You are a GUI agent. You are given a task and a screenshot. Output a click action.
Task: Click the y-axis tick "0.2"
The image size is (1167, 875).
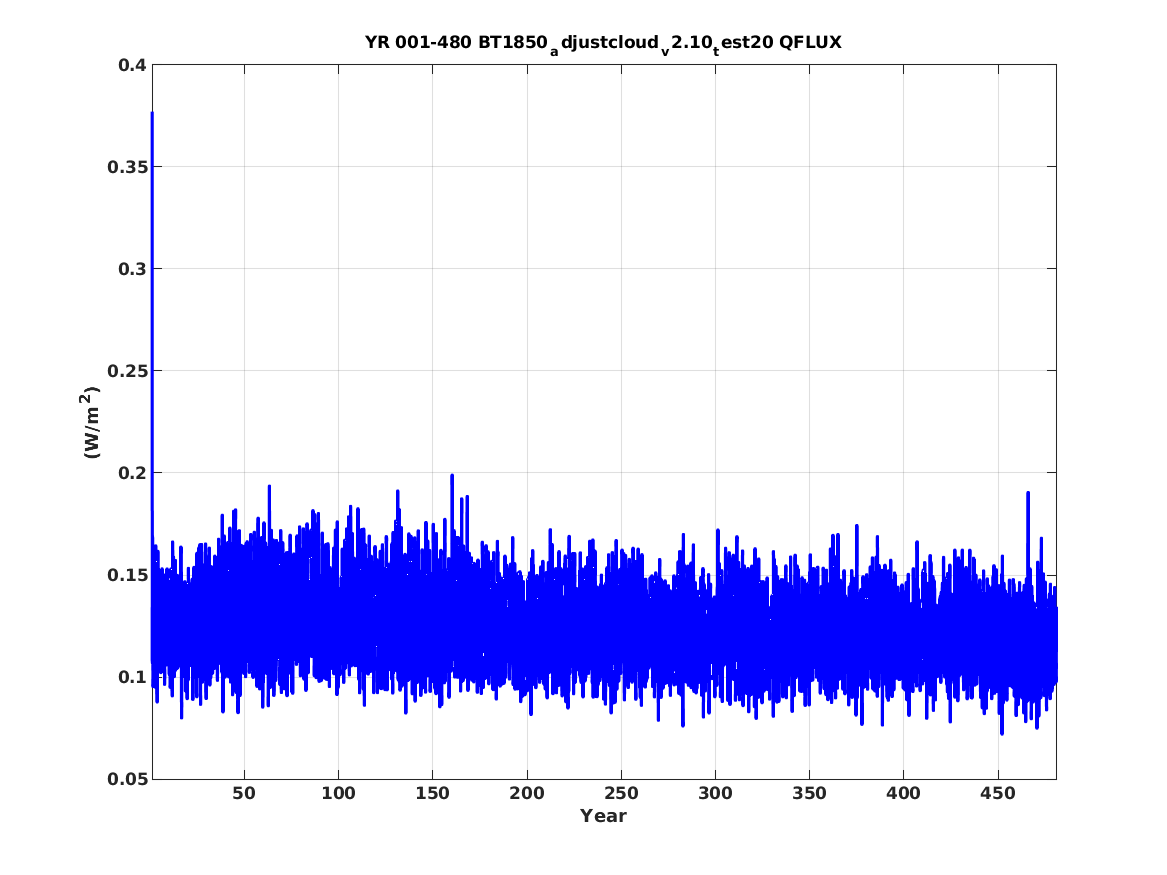(132, 472)
